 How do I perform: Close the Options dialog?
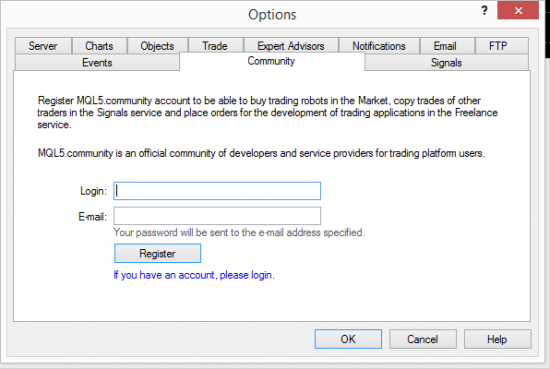coord(518,11)
